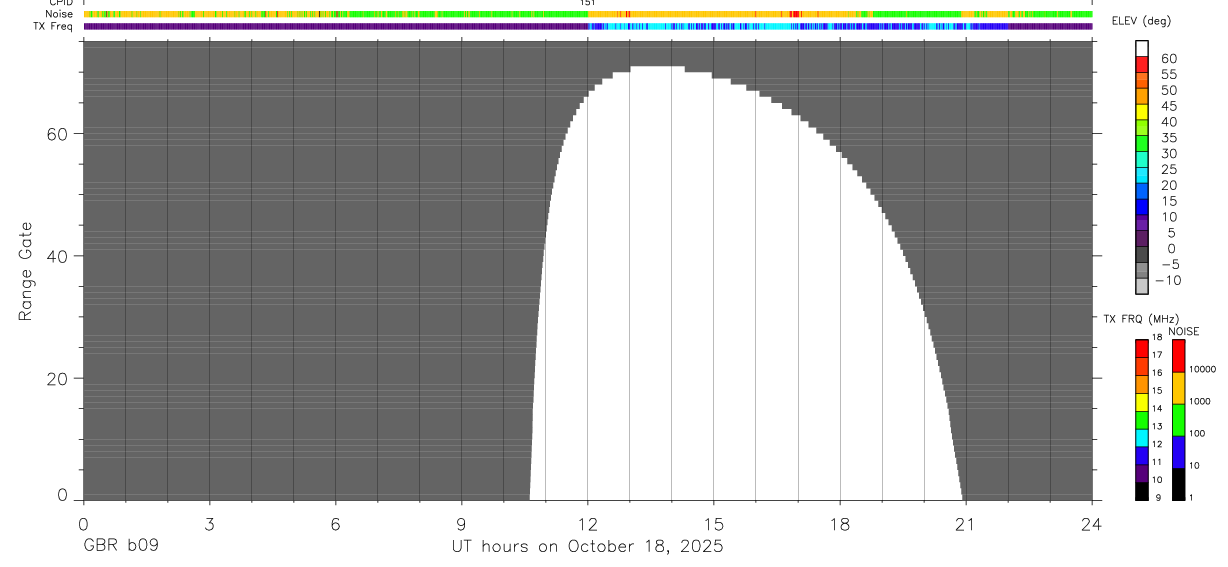This screenshot has height=567, width=1228.
Task: Click the '35' label on ELEV legend
Action: [x=1168, y=138]
